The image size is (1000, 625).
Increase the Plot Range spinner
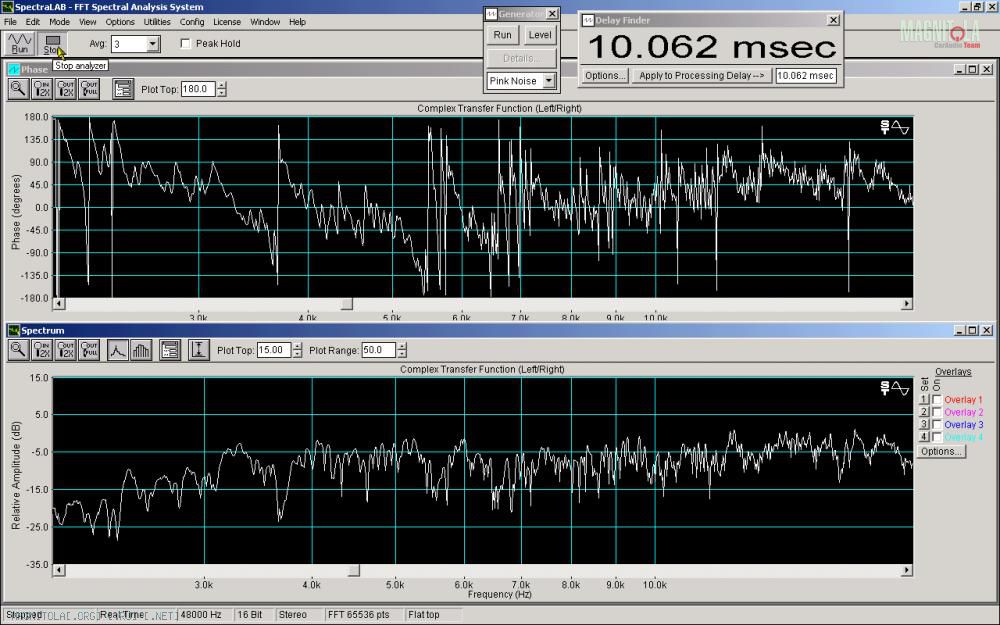click(x=402, y=346)
